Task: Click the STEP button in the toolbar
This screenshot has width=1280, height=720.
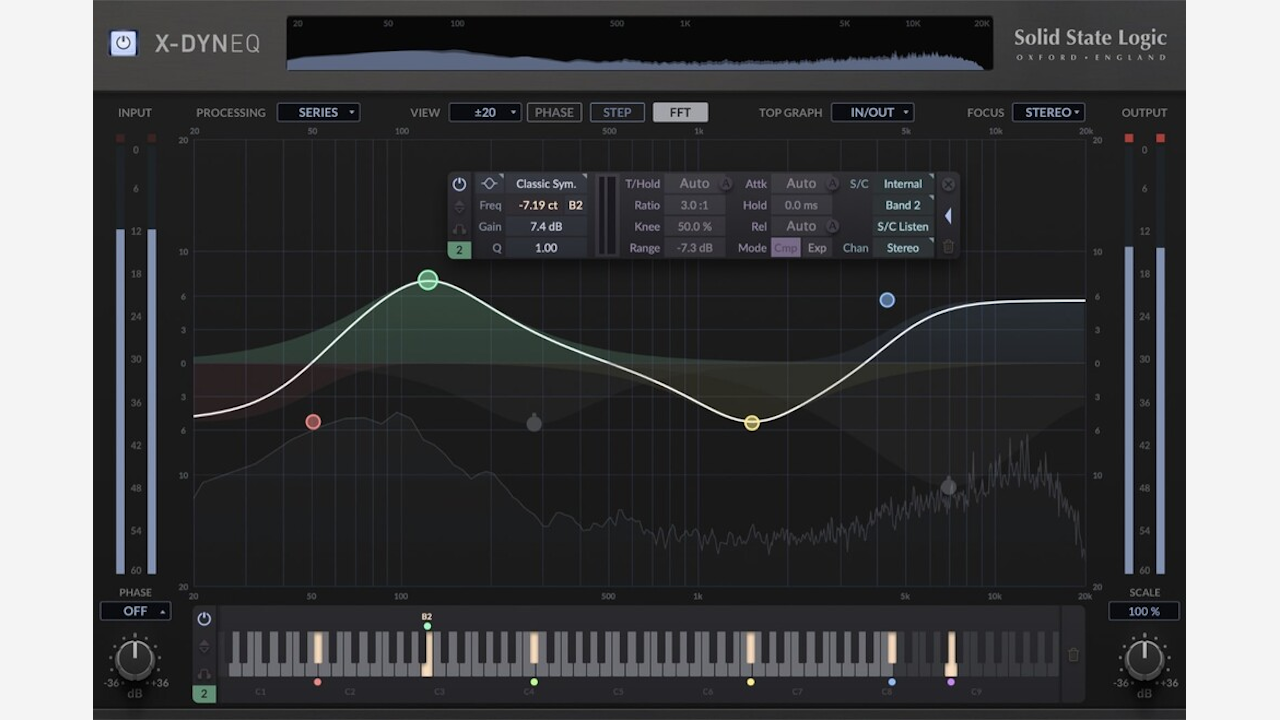Action: pos(617,112)
